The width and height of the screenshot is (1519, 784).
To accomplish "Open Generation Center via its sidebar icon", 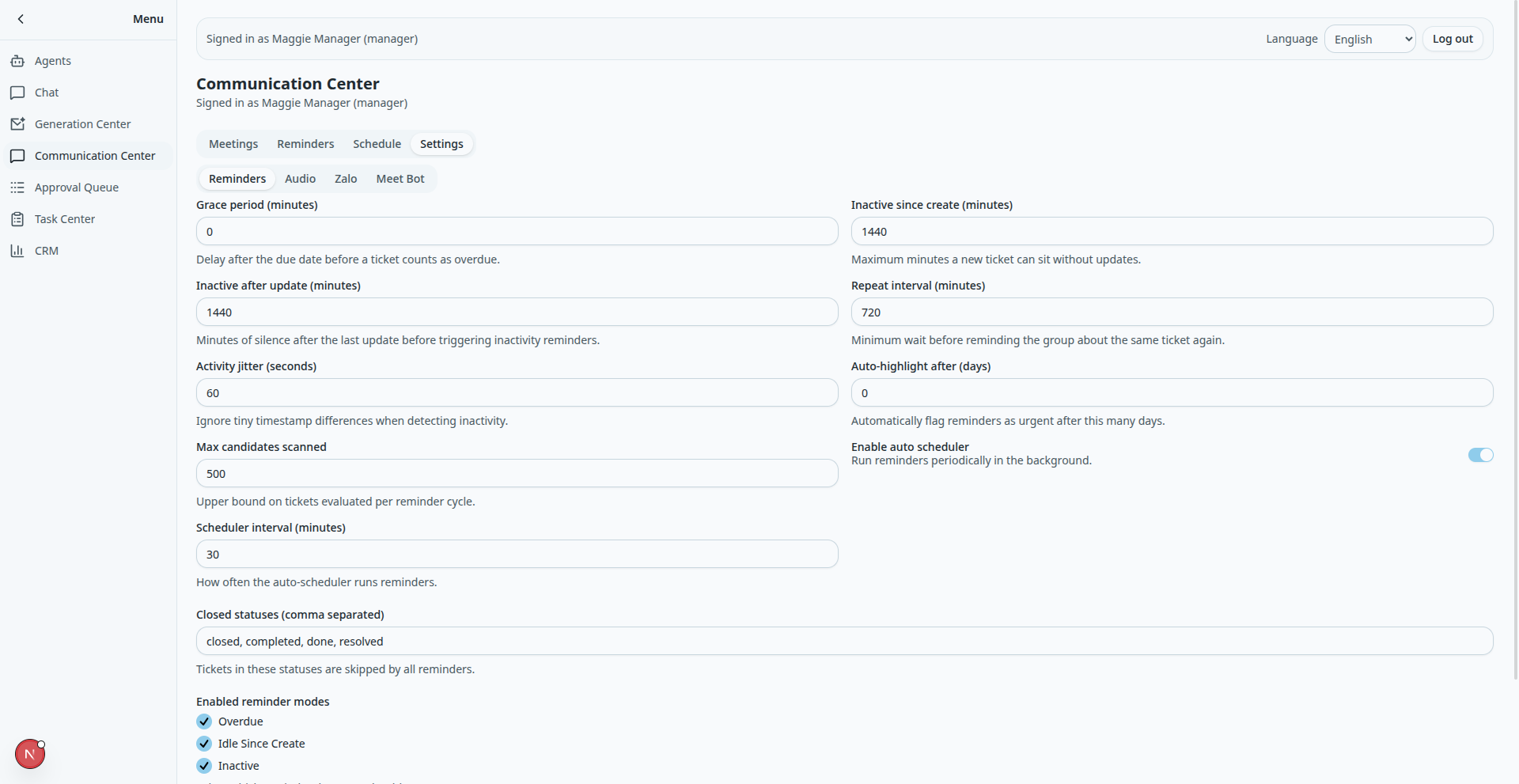I will (x=17, y=124).
